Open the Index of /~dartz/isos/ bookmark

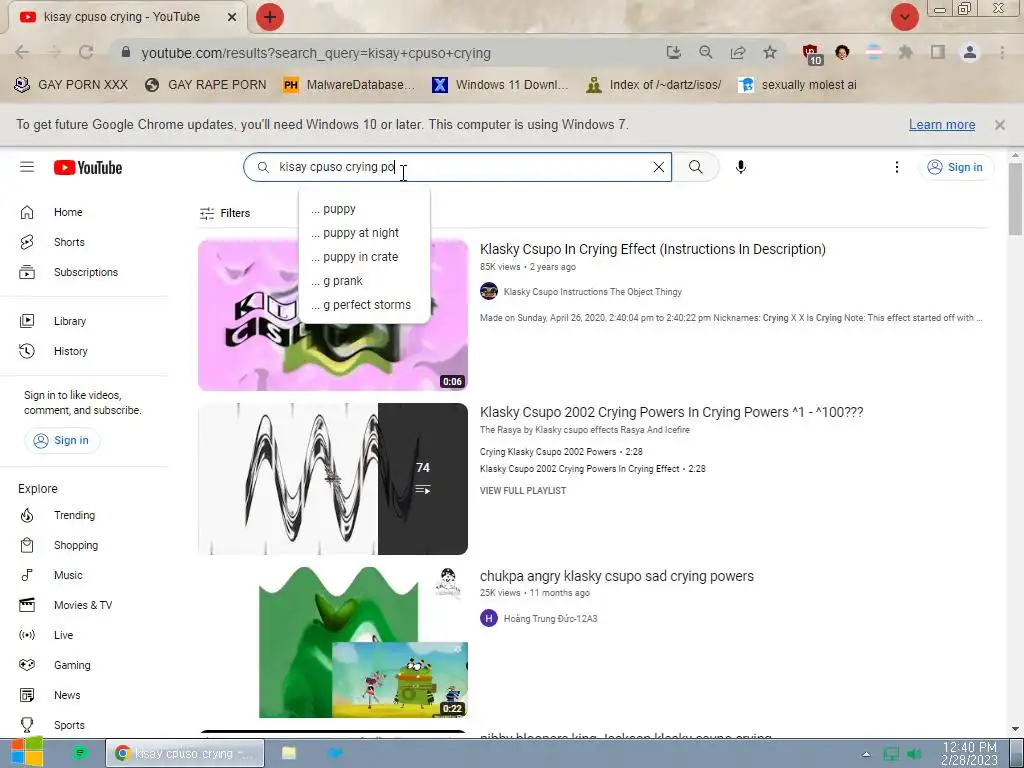[654, 85]
